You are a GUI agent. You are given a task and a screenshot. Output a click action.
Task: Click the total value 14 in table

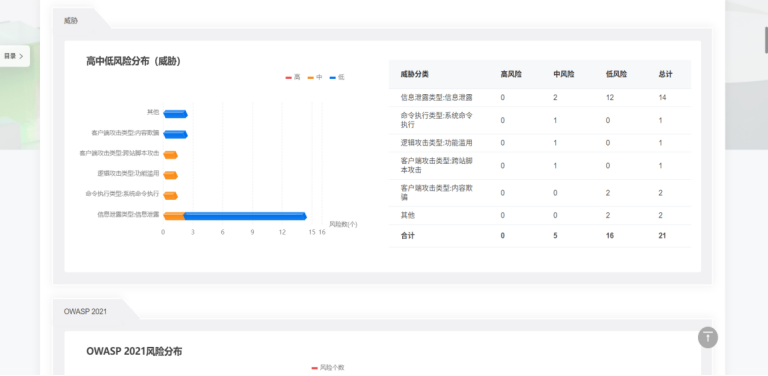pos(663,97)
